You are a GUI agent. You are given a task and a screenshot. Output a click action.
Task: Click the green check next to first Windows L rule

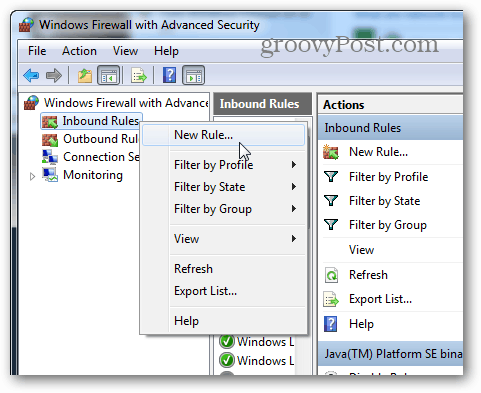(x=227, y=341)
